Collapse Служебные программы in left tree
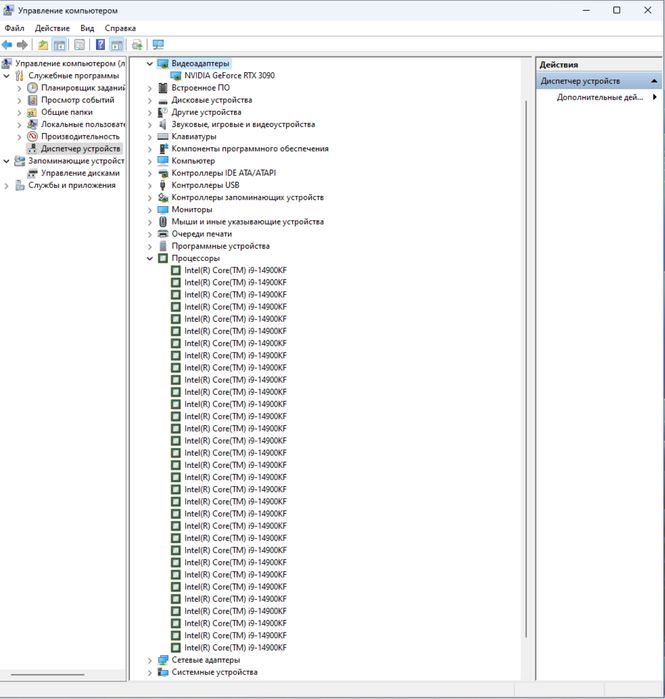The image size is (665, 699). [7, 76]
